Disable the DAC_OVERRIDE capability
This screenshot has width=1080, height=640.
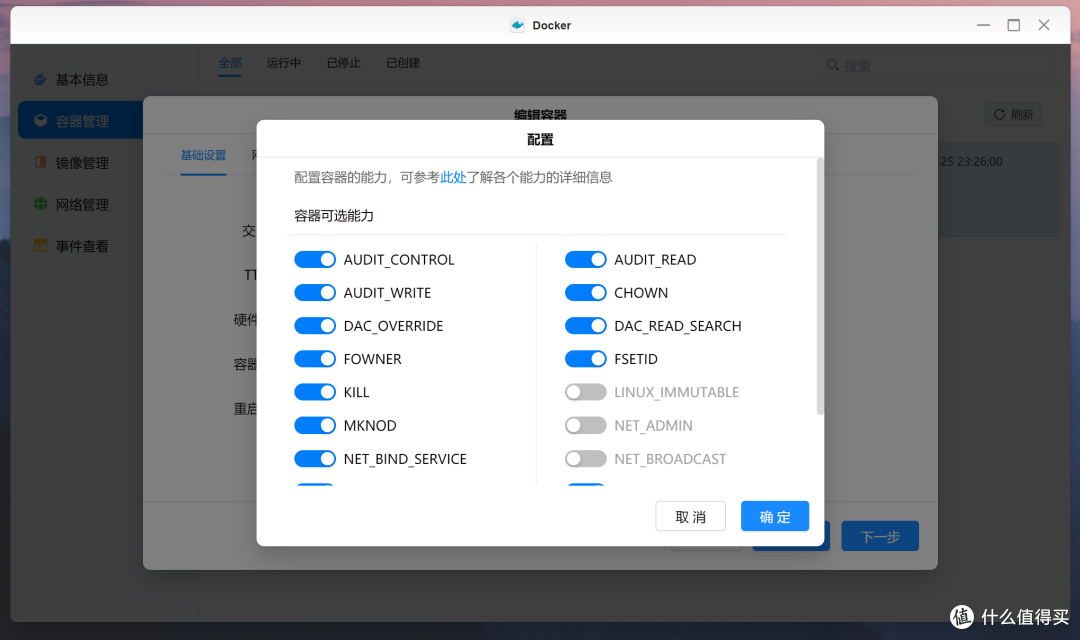(x=315, y=326)
